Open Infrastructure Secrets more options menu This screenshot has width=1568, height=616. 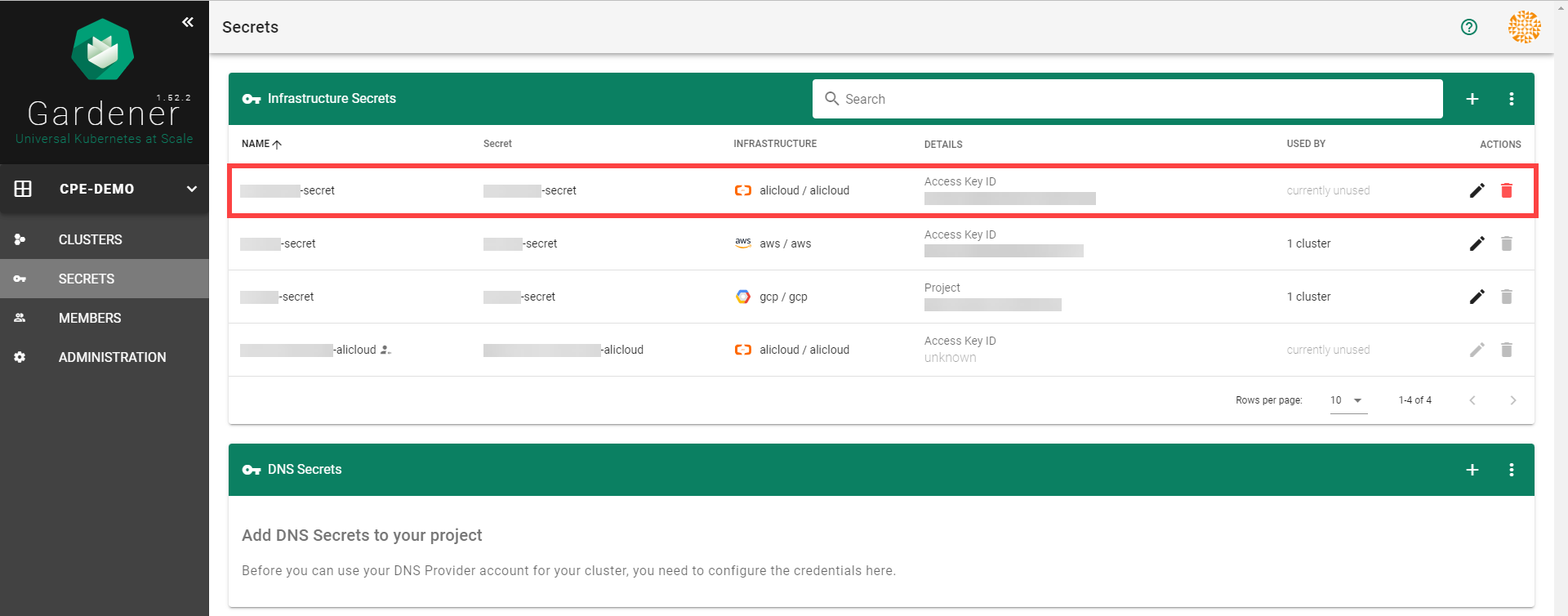pos(1511,99)
